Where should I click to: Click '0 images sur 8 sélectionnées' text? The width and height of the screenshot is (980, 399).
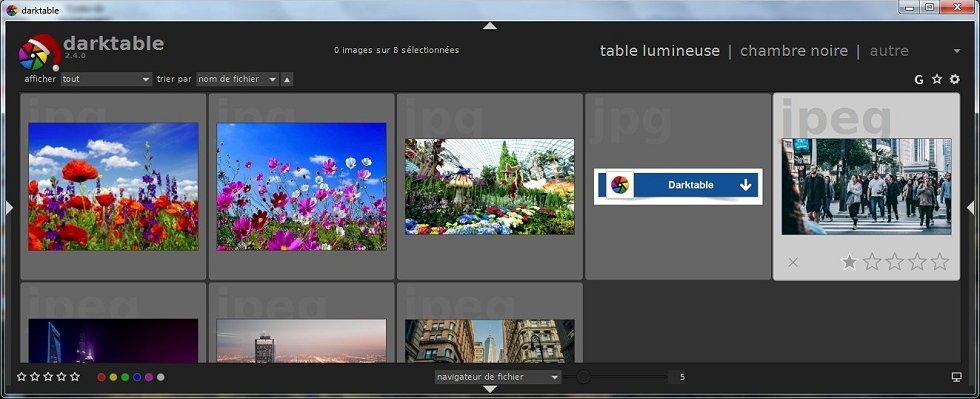[396, 50]
